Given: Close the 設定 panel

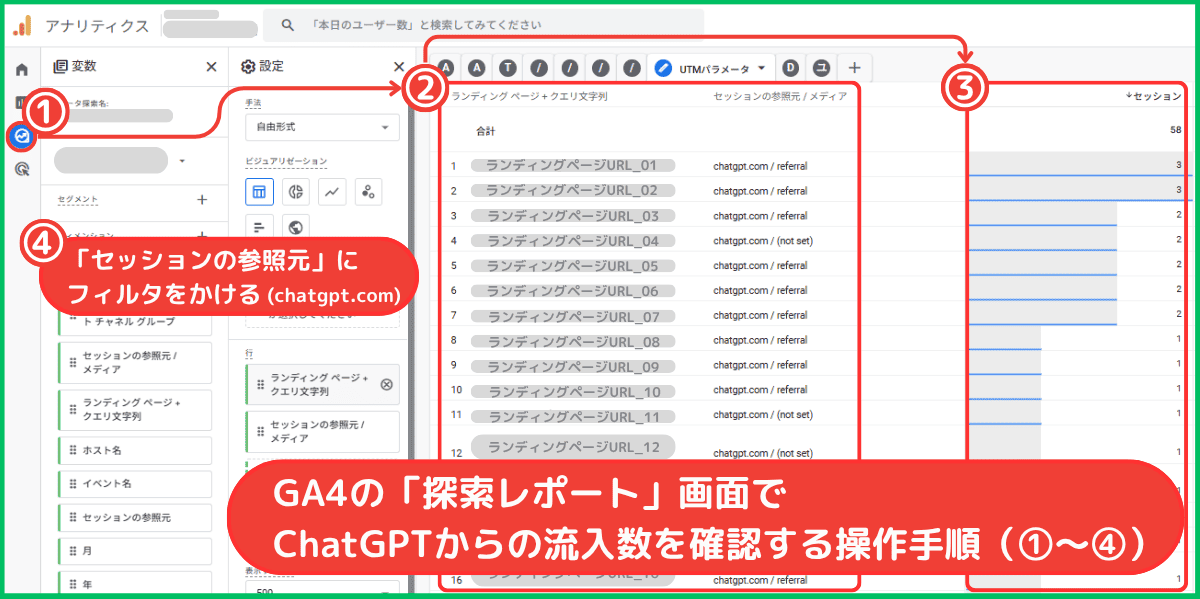Looking at the screenshot, I should (399, 67).
